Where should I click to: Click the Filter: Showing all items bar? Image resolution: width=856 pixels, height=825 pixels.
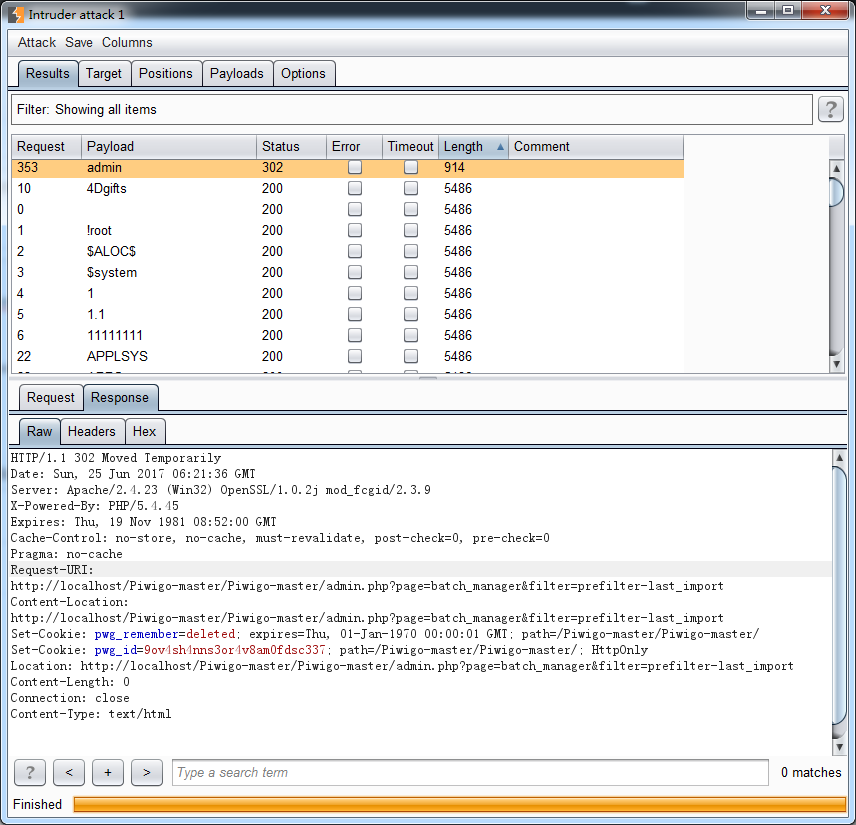[412, 110]
